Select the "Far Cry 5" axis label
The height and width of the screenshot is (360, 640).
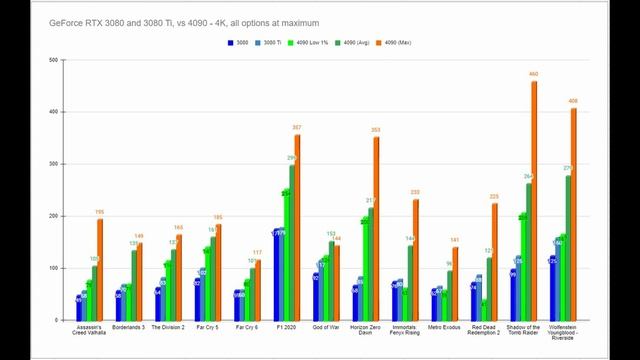coord(207,327)
